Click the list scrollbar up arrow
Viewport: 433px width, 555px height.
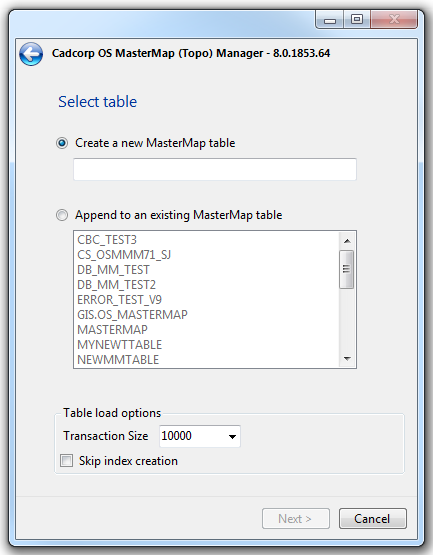(x=347, y=241)
